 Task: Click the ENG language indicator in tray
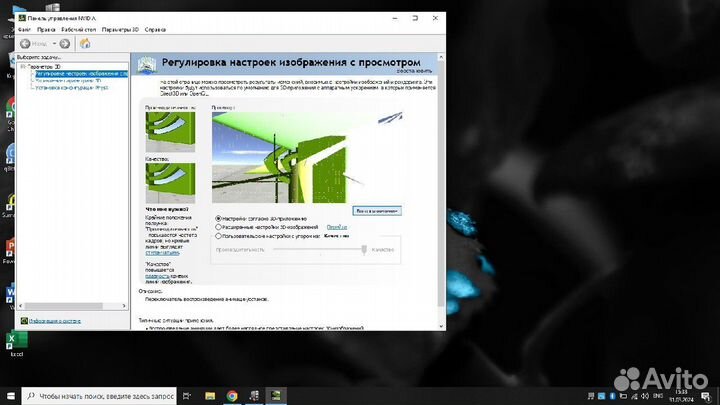coord(658,396)
